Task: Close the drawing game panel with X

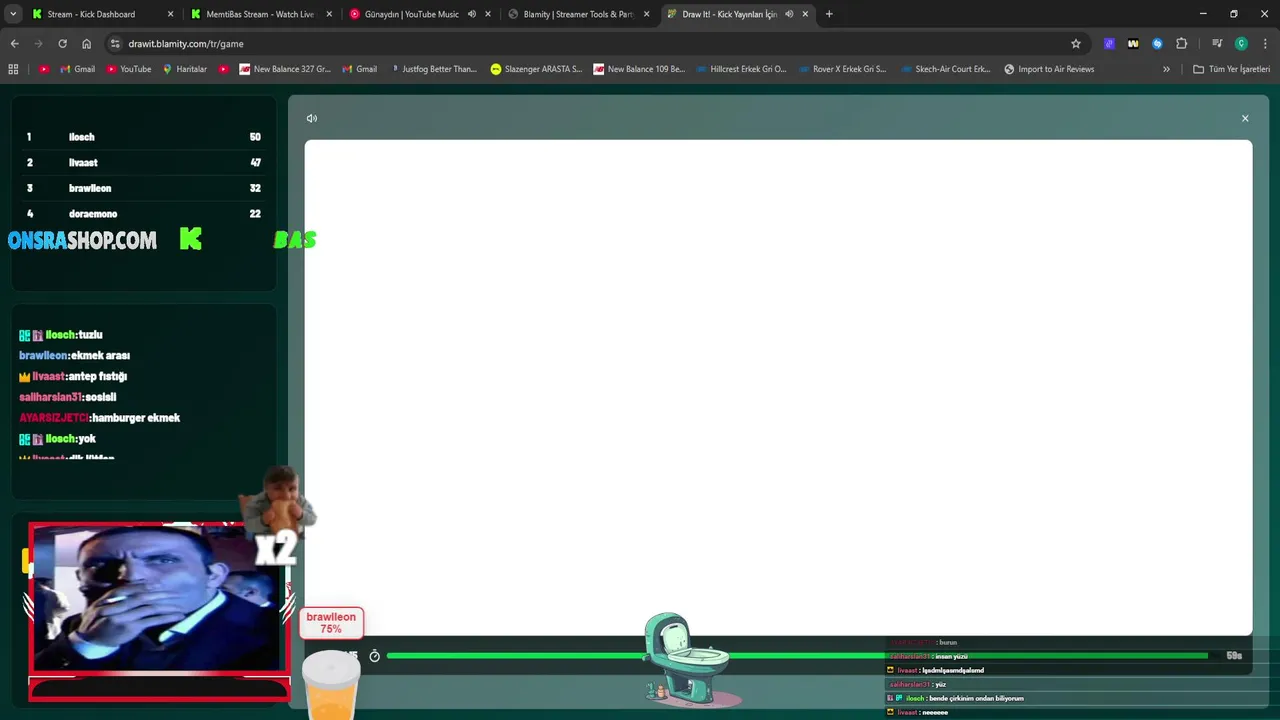Action: pyautogui.click(x=1245, y=118)
